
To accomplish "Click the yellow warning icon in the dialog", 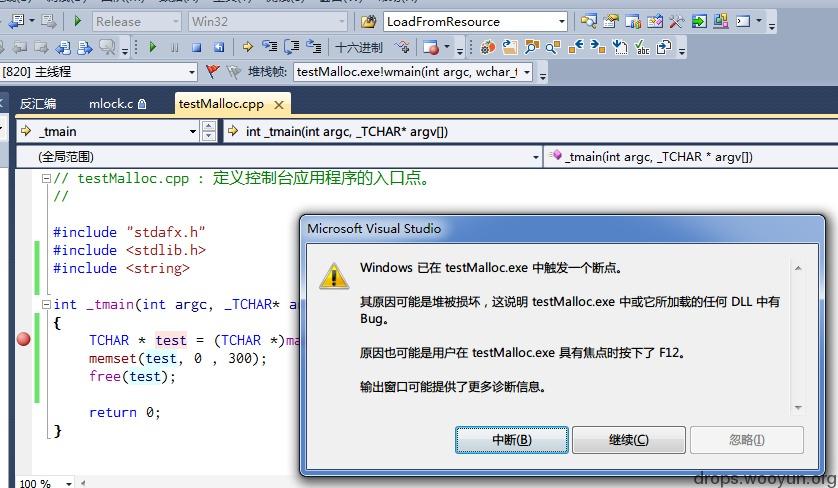I will [x=334, y=276].
